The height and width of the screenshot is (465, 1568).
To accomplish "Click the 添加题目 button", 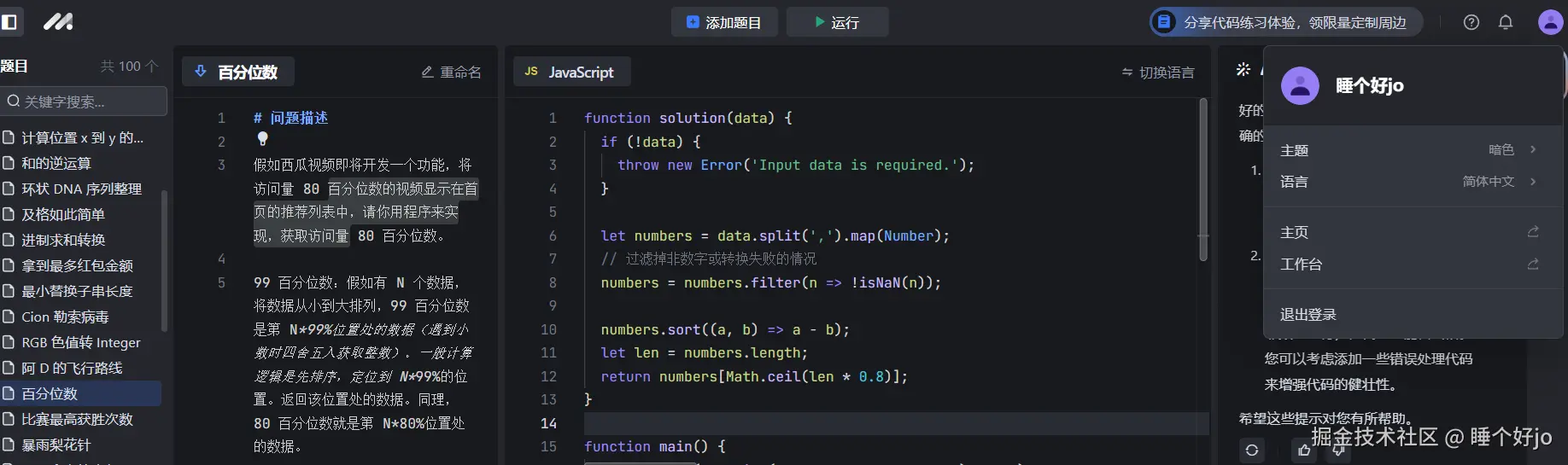I will 723,22.
